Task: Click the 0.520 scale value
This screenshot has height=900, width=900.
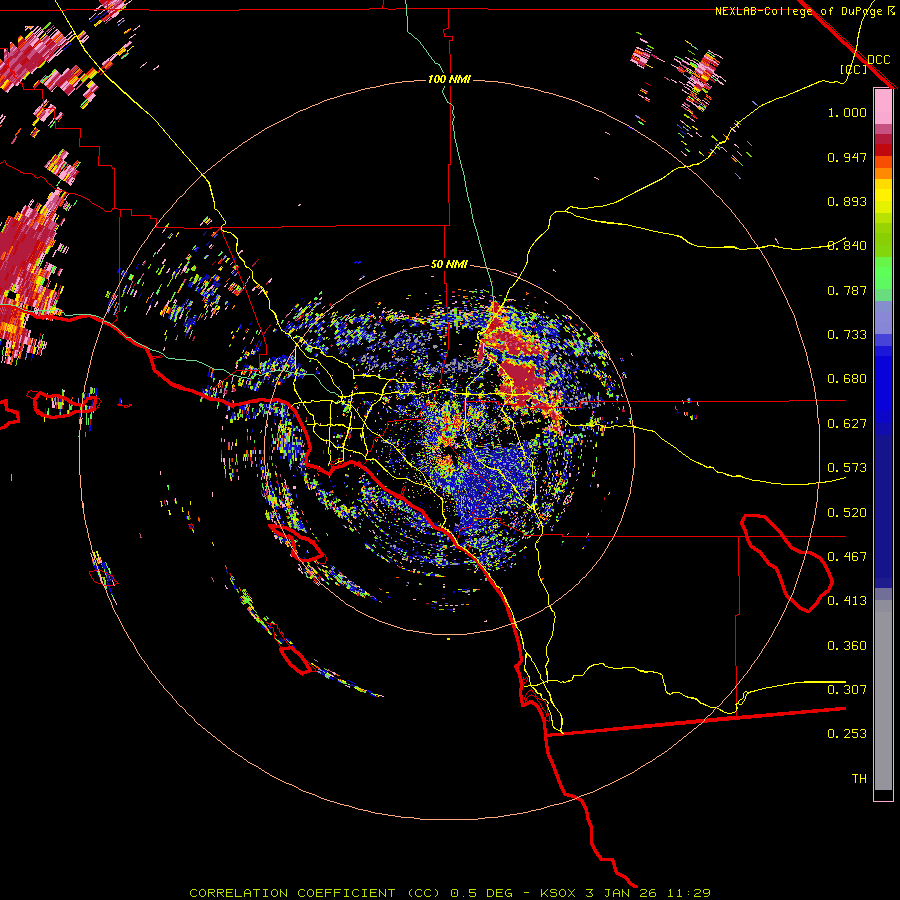Action: 847,513
